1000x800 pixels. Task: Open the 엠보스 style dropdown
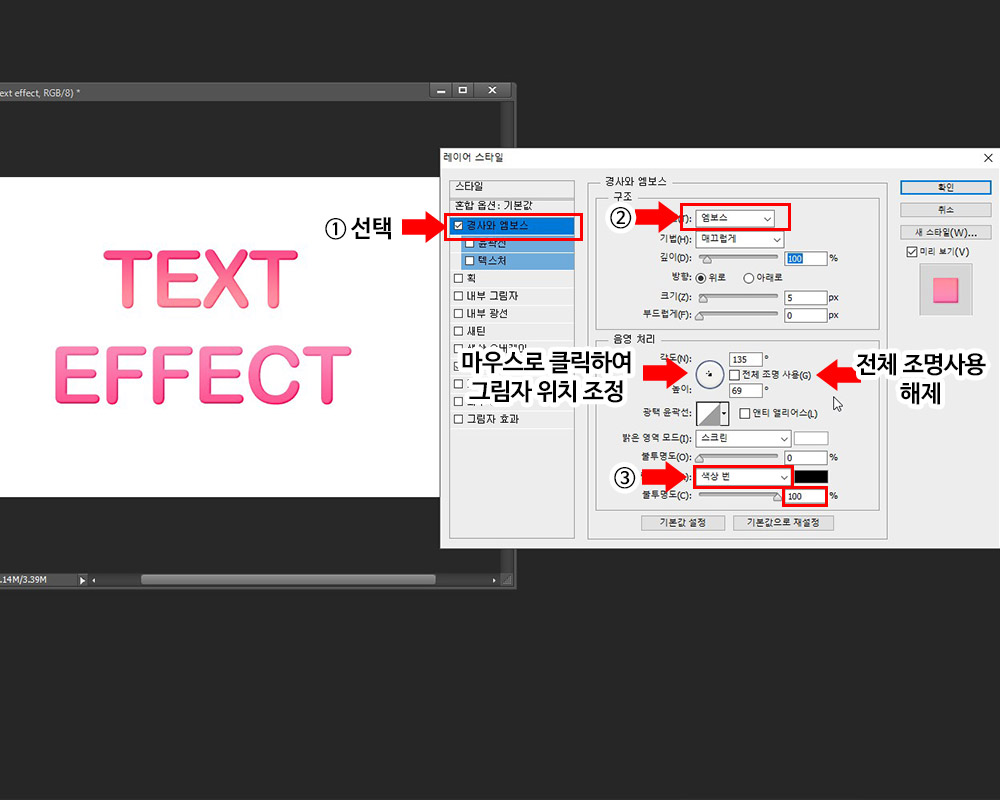(x=735, y=218)
